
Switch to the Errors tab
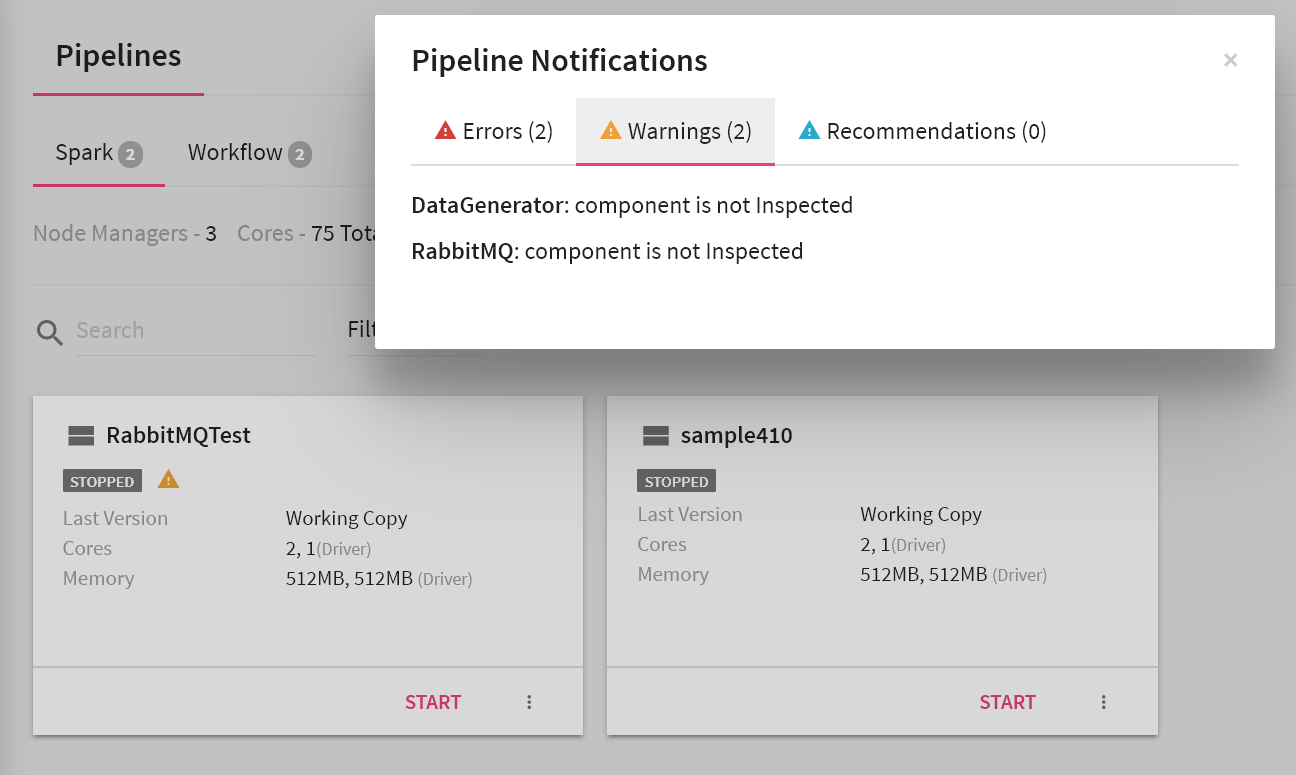coord(494,131)
